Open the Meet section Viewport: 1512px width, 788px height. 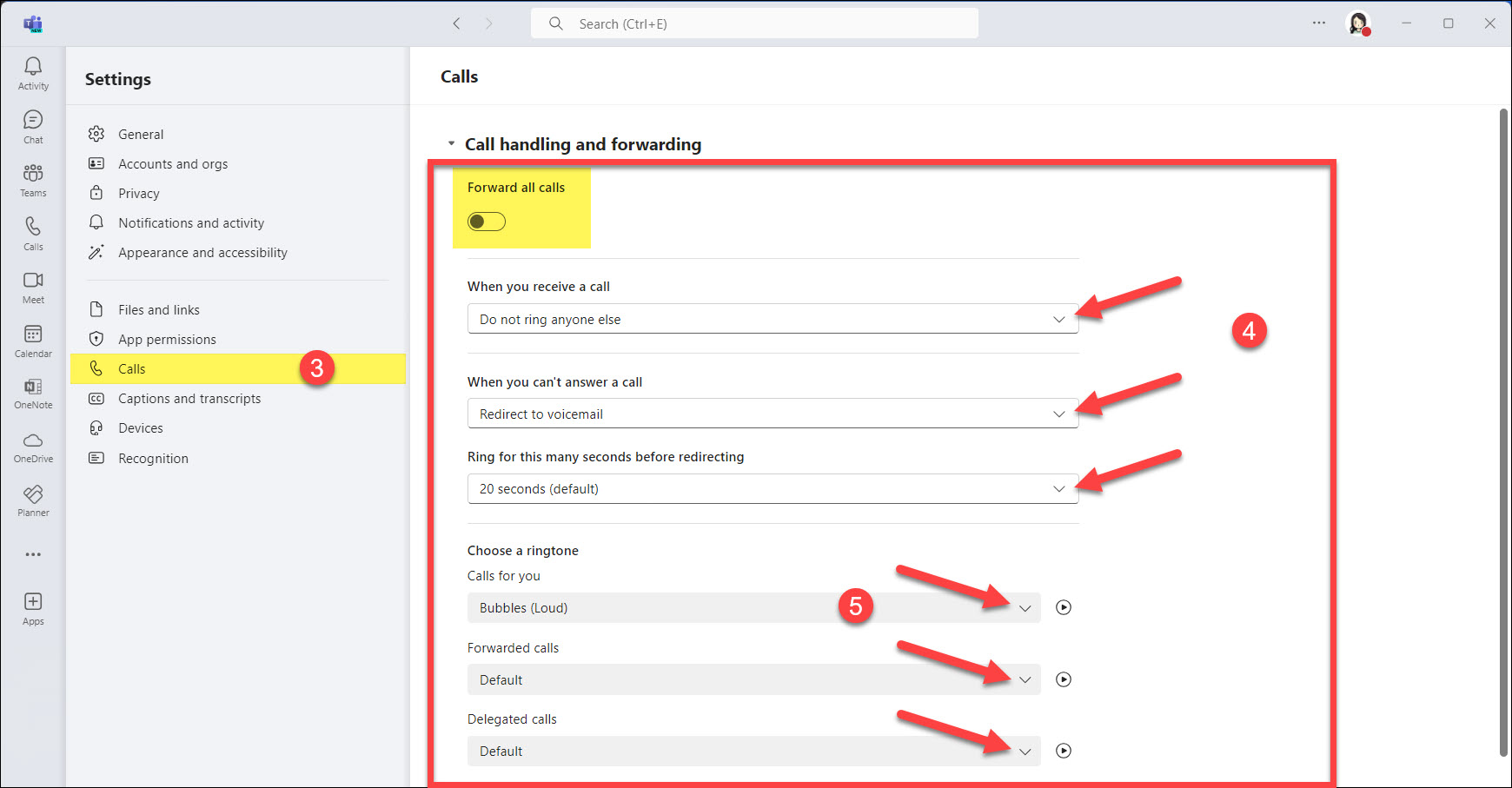(x=32, y=287)
